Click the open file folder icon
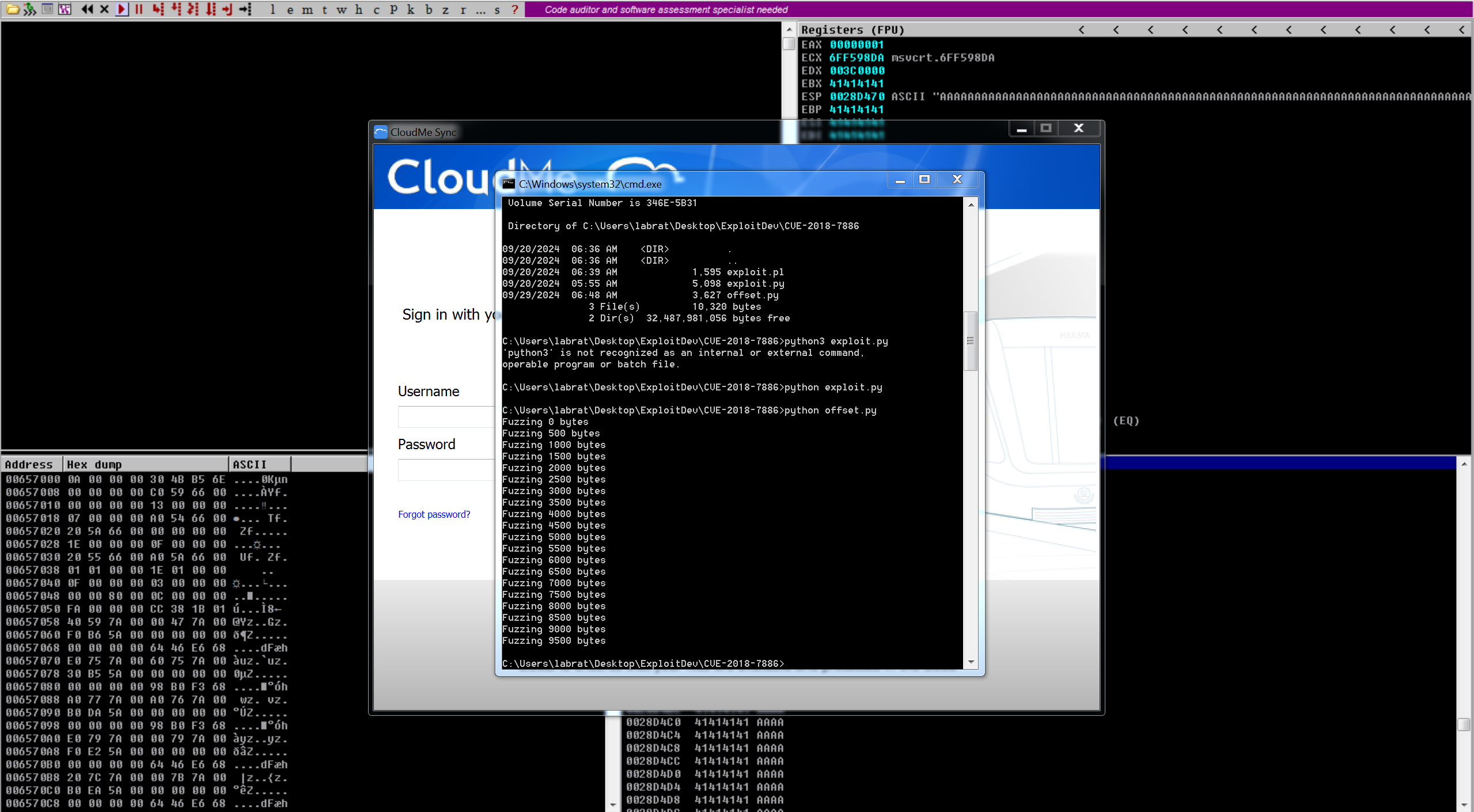The image size is (1474, 812). 12,9
